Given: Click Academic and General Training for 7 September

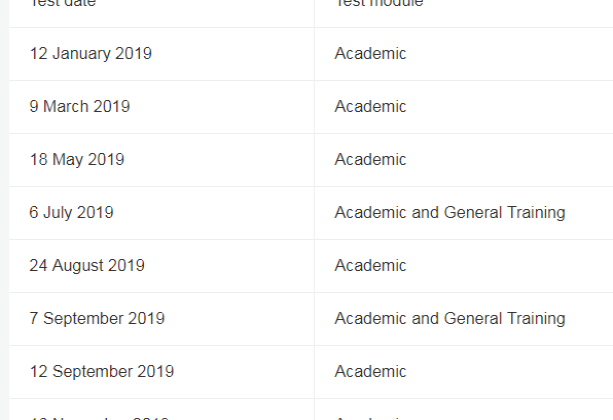Looking at the screenshot, I should pyautogui.click(x=449, y=319).
